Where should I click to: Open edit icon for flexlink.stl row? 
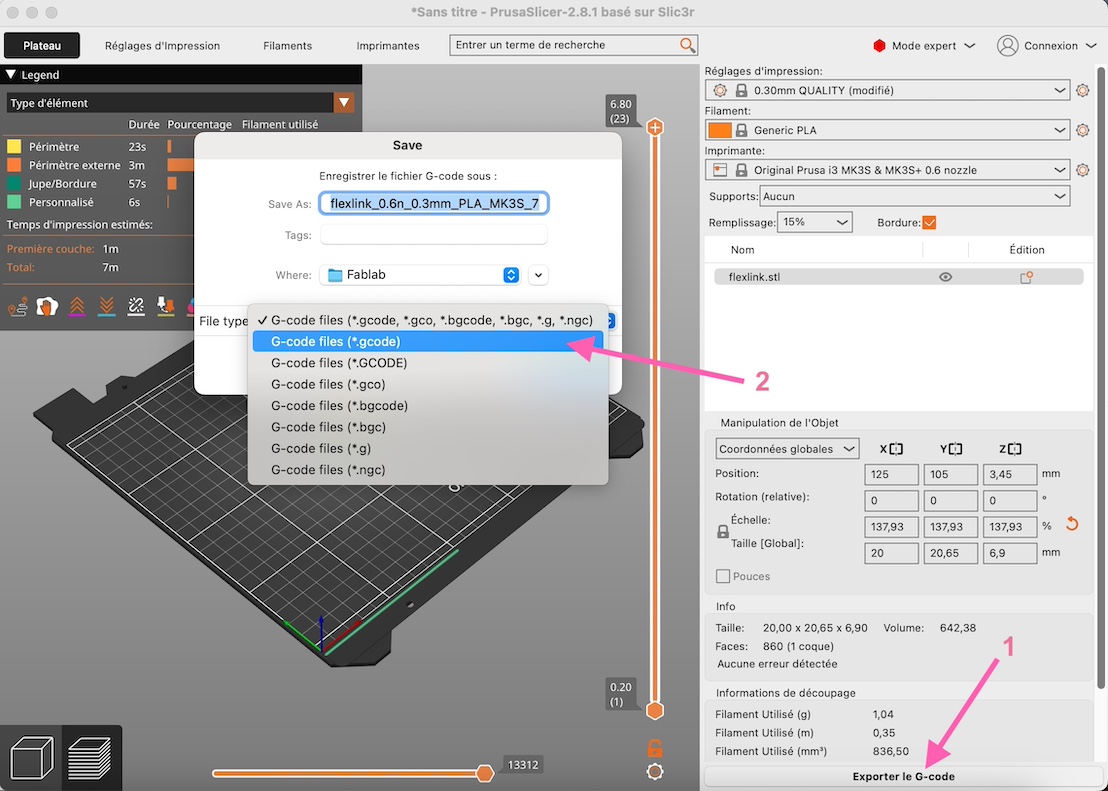[x=1027, y=277]
